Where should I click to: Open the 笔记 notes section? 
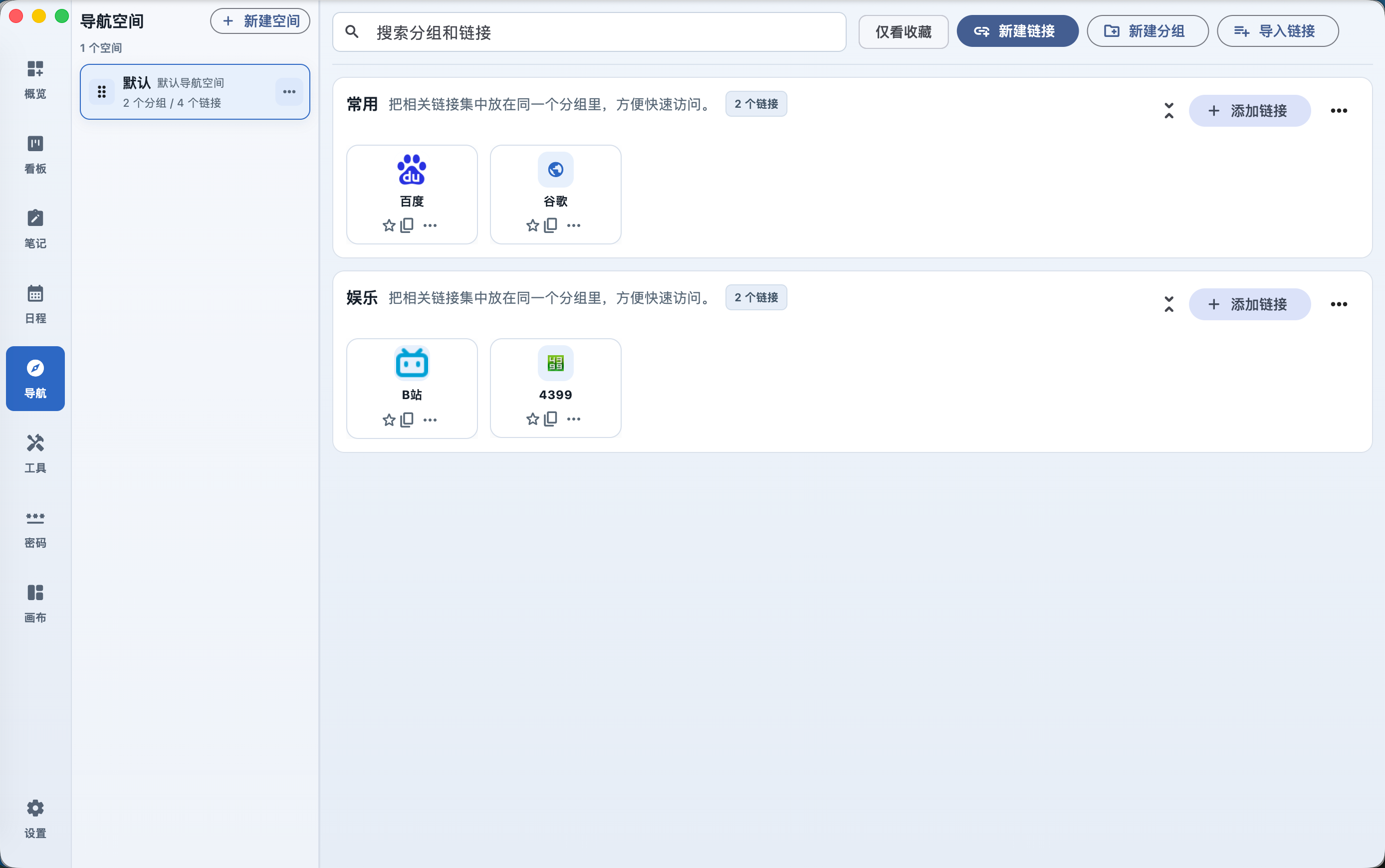click(x=35, y=229)
